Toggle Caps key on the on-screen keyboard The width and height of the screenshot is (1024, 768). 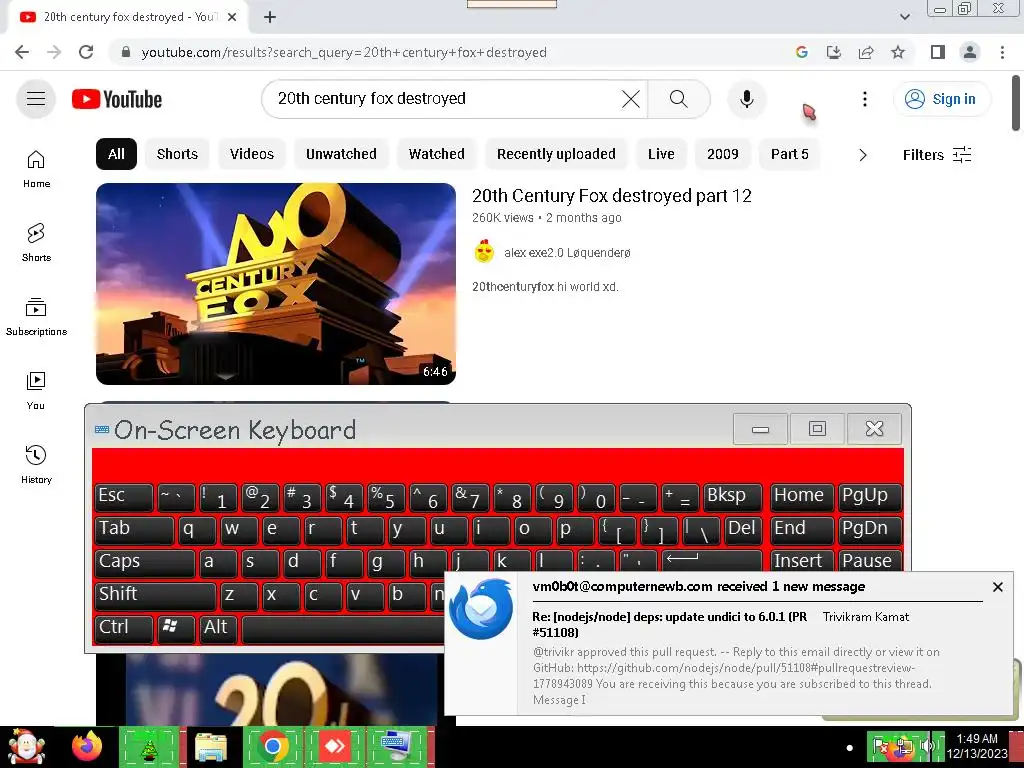click(x=145, y=562)
